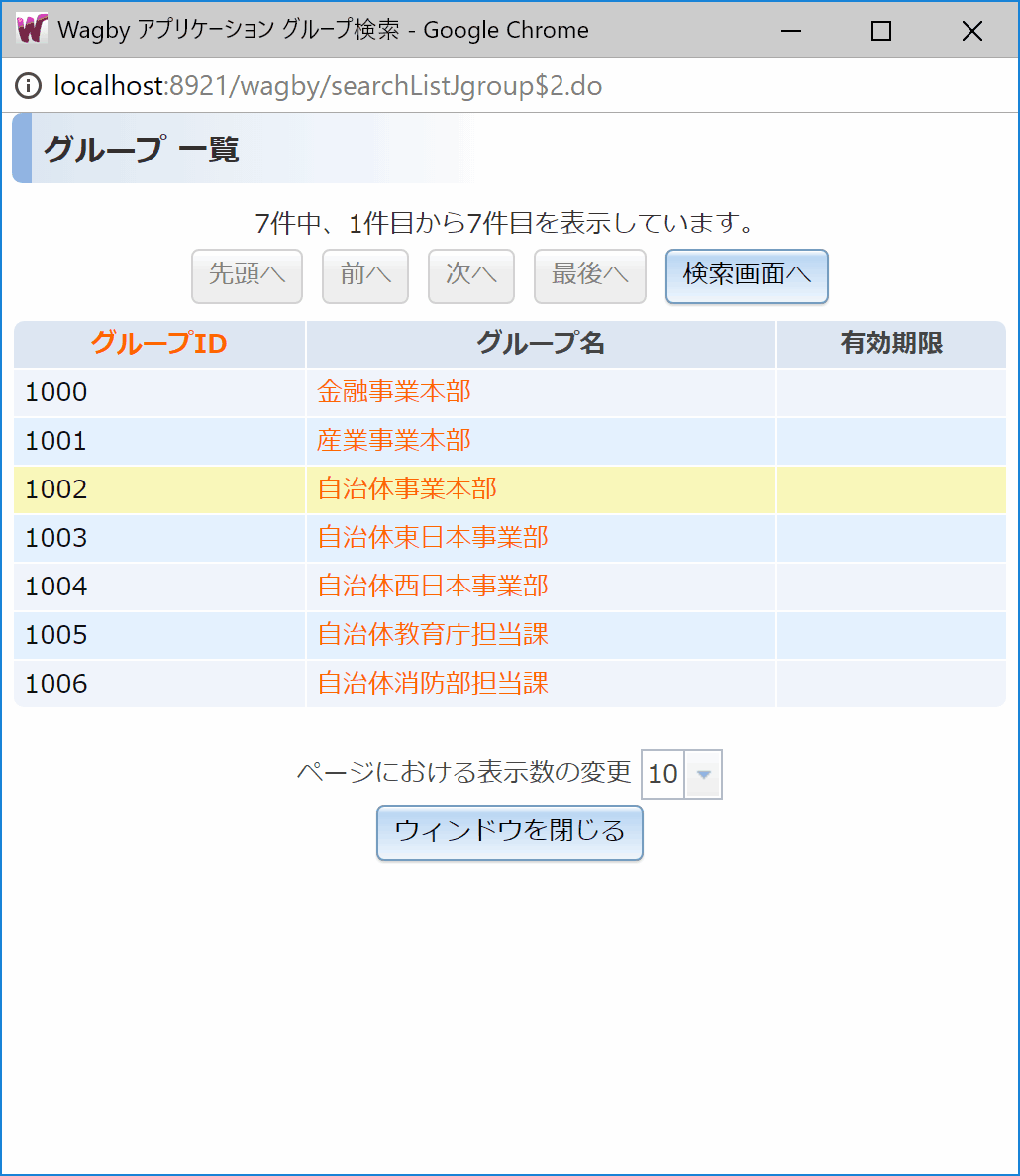Click the 有効期限 column header

click(891, 344)
